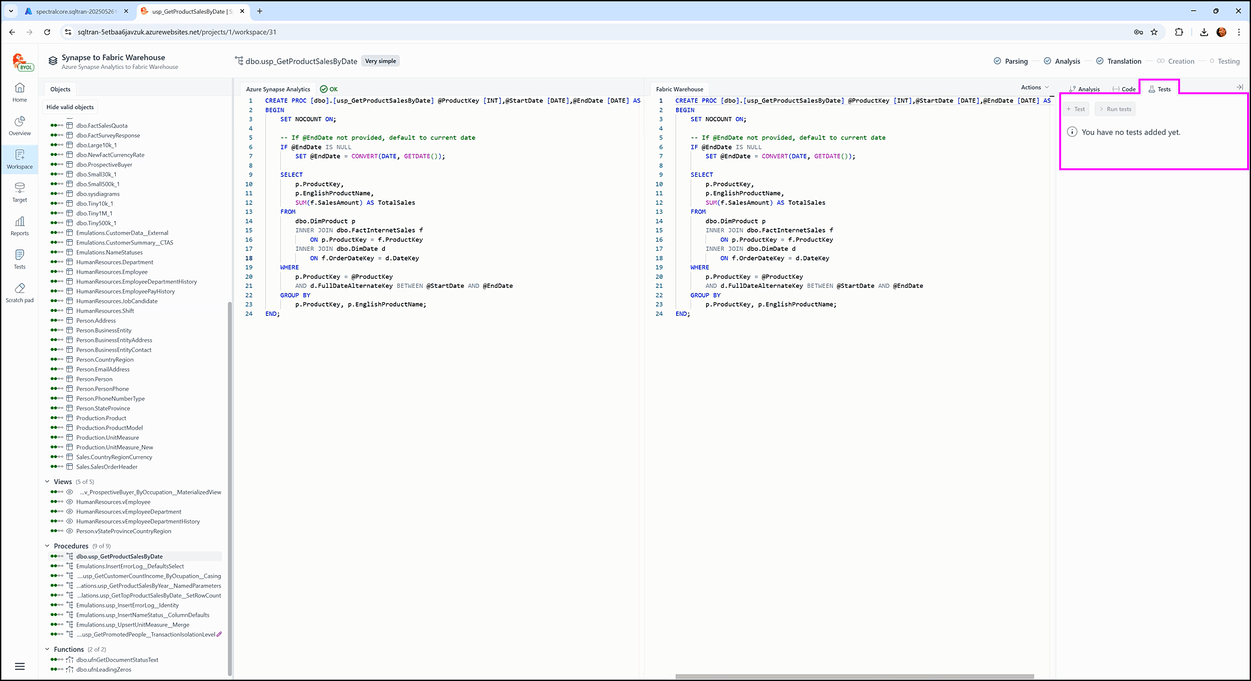Open the Scratch pad sidebar icon
This screenshot has width=1251, height=681.
(20, 293)
